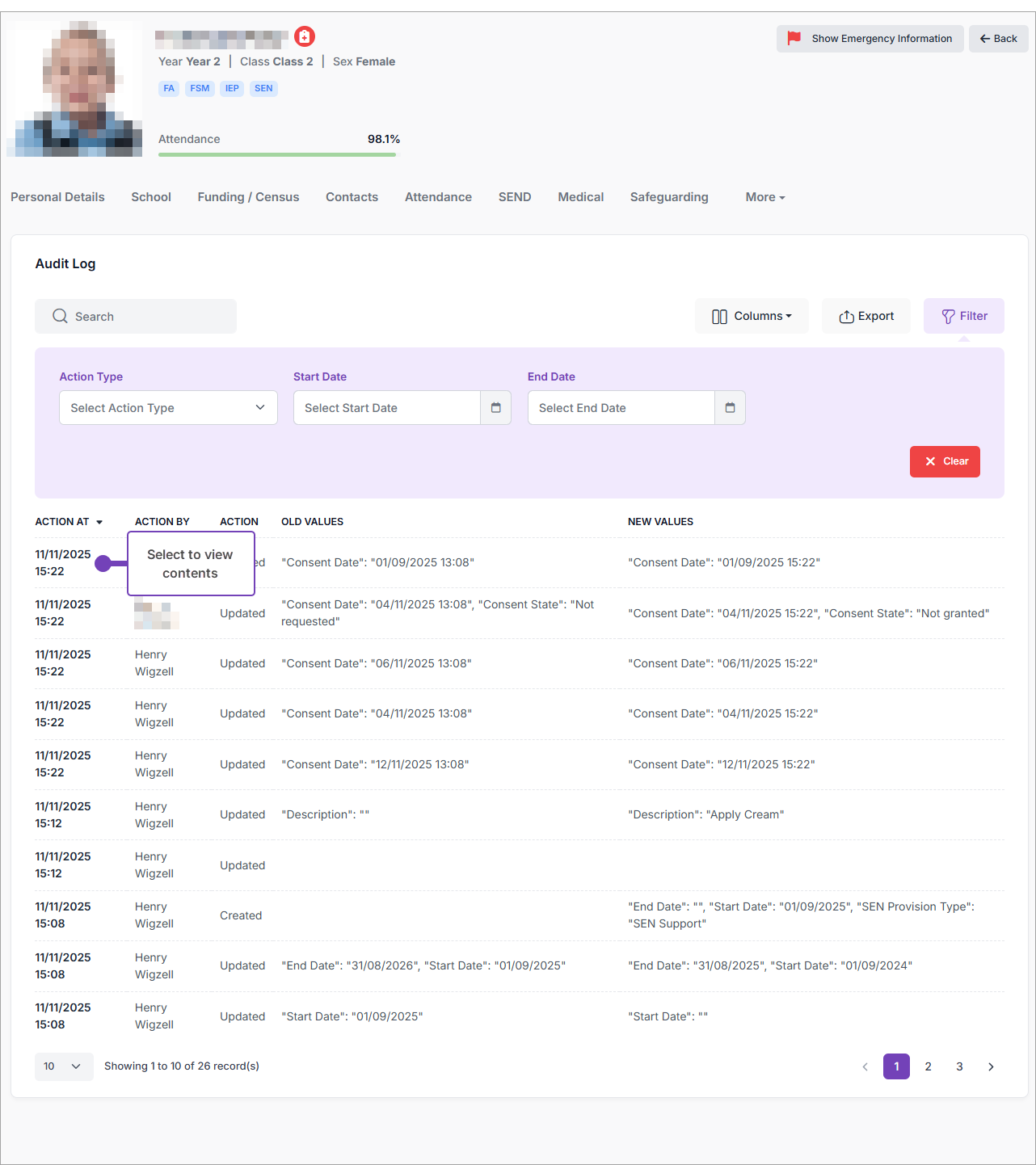This screenshot has width=1036, height=1165.
Task: Toggle the Filter panel
Action: pyautogui.click(x=963, y=316)
